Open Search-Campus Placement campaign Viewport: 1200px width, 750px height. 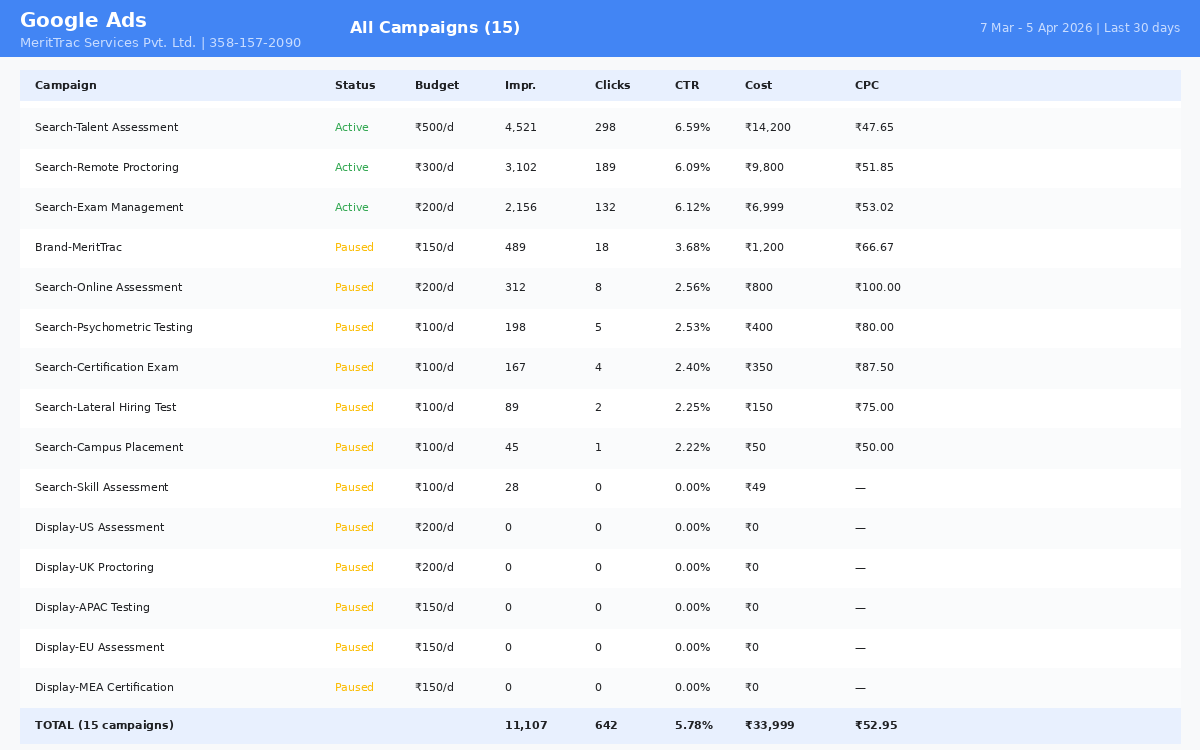[x=109, y=448]
